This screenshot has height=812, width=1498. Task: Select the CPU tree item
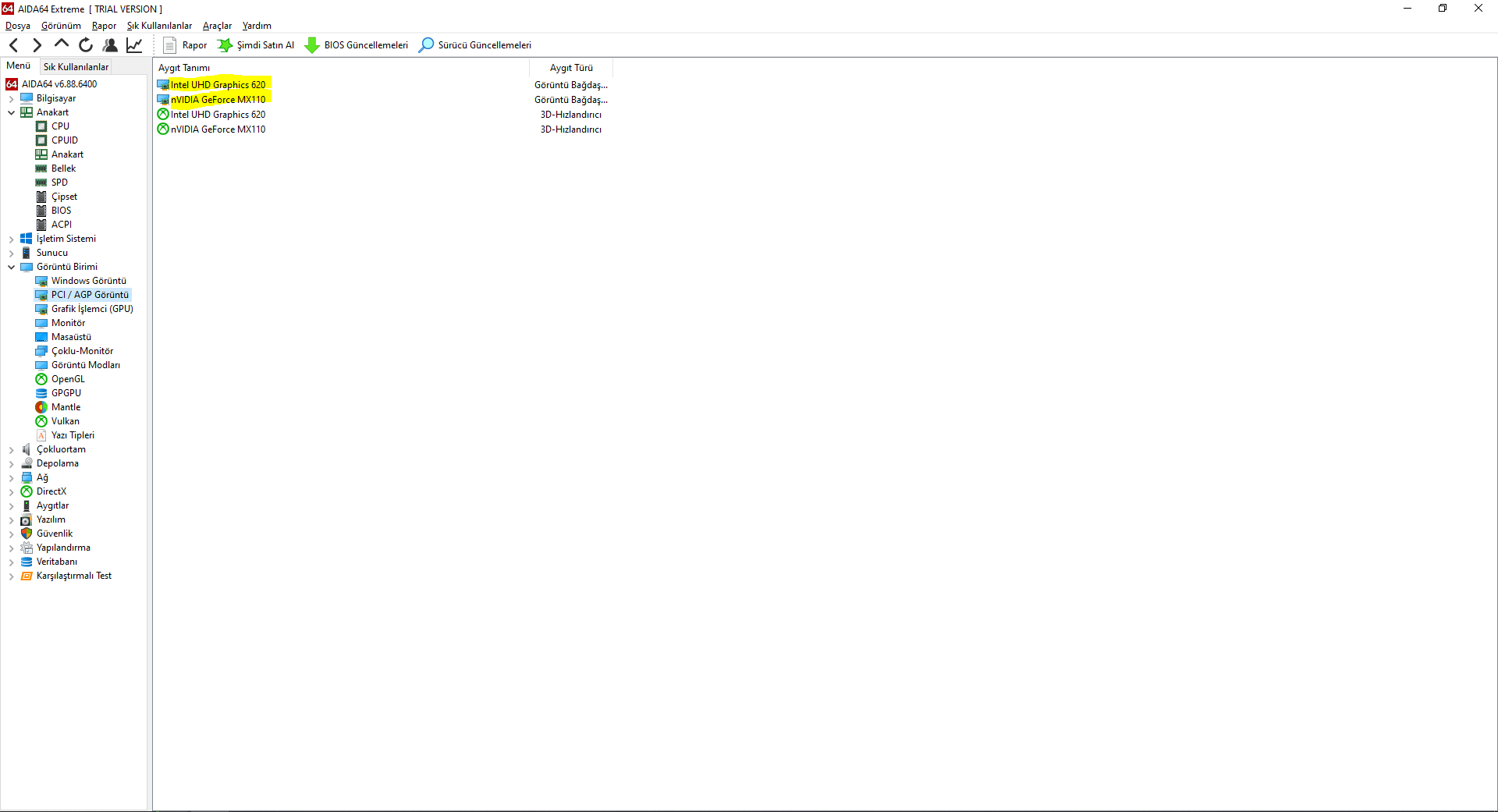click(x=53, y=126)
